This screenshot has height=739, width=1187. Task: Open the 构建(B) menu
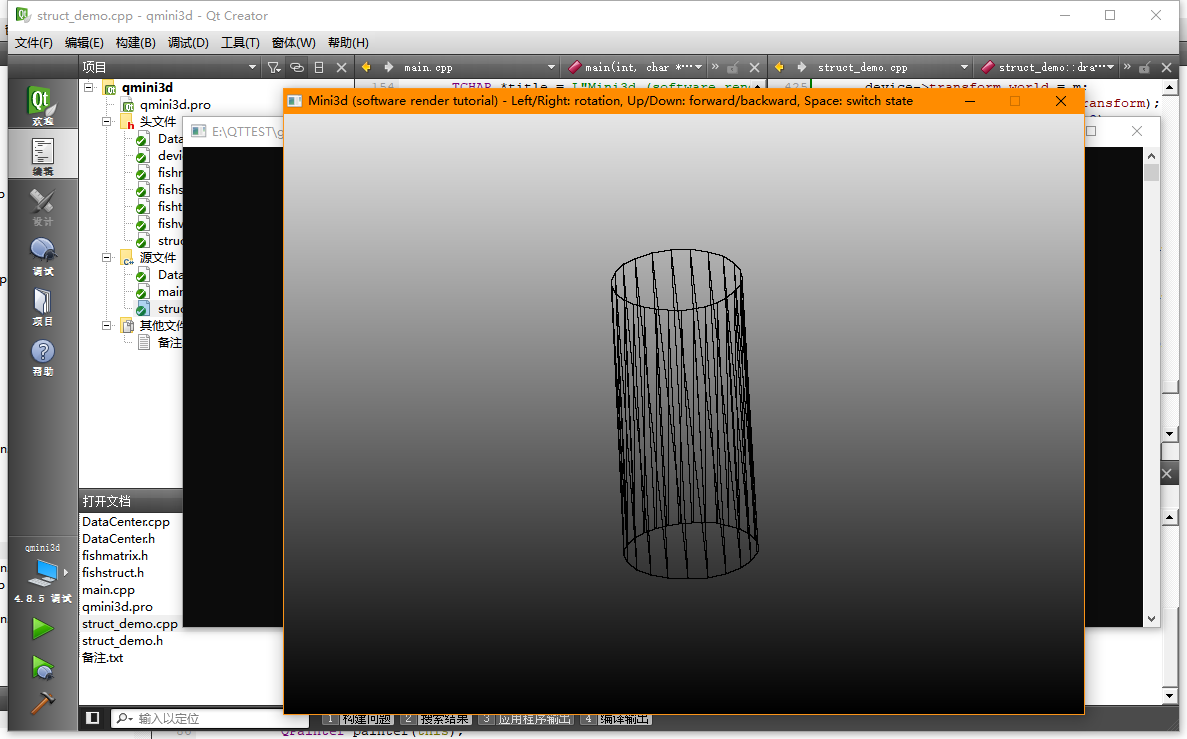pos(136,42)
